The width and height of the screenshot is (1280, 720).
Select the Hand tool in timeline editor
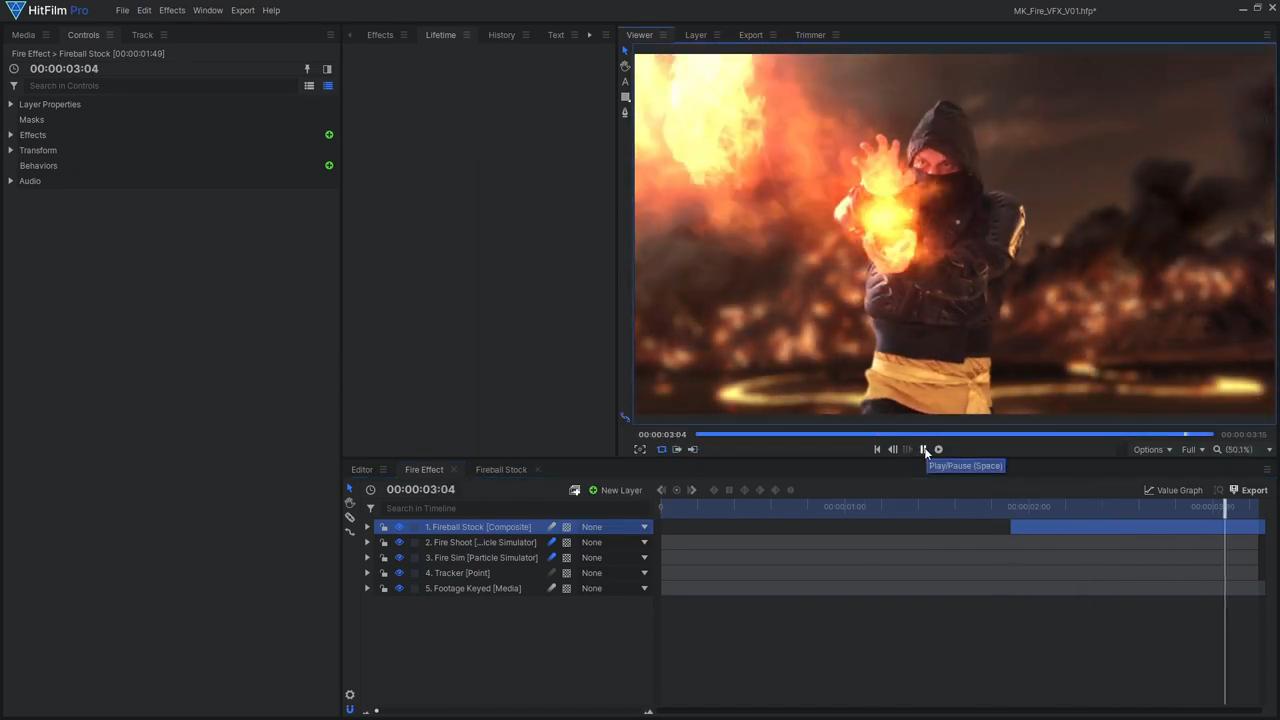click(x=350, y=502)
